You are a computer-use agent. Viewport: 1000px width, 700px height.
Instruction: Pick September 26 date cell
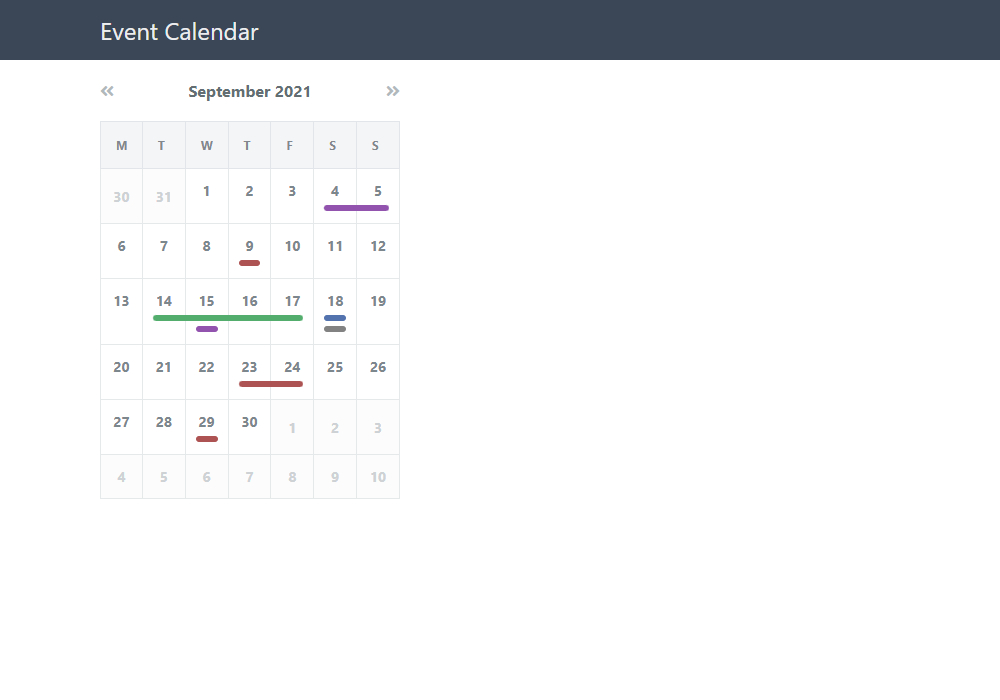coord(378,372)
